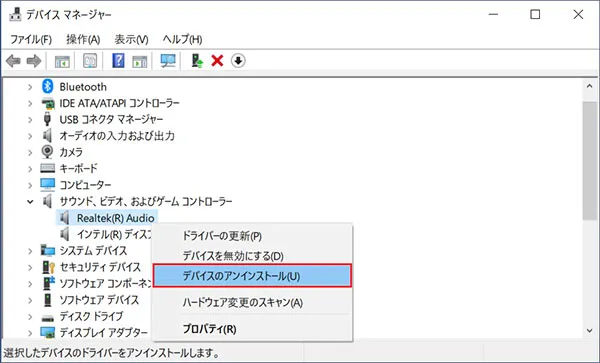Click the red X uninstall device icon
This screenshot has height=363, width=600.
(217, 60)
